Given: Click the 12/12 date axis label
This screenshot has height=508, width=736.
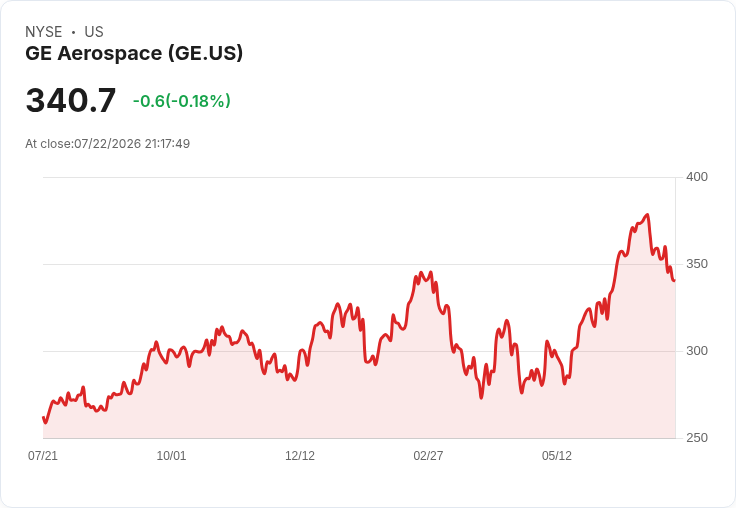Looking at the screenshot, I should click(300, 456).
